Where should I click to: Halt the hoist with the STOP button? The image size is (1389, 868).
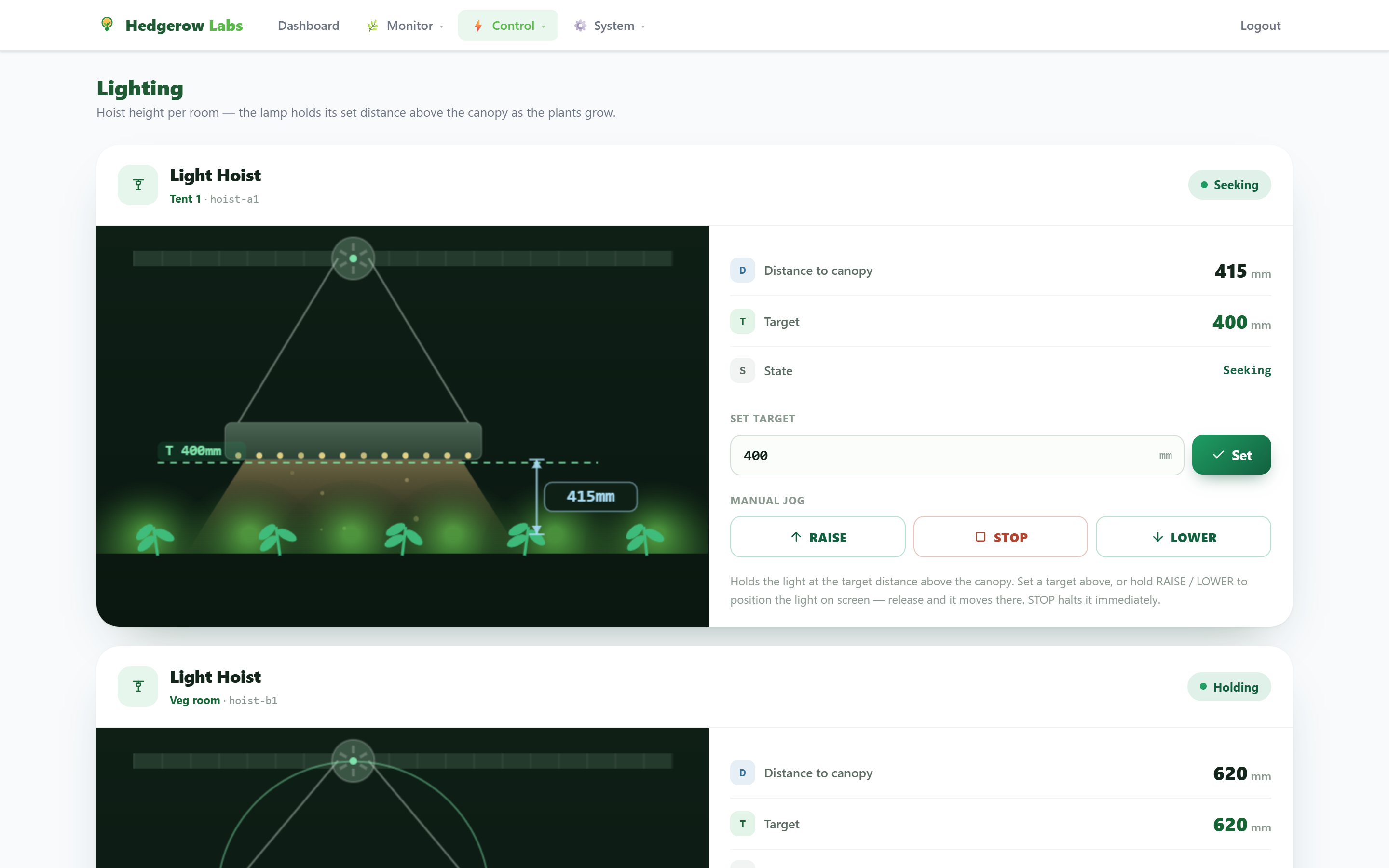tap(1000, 537)
